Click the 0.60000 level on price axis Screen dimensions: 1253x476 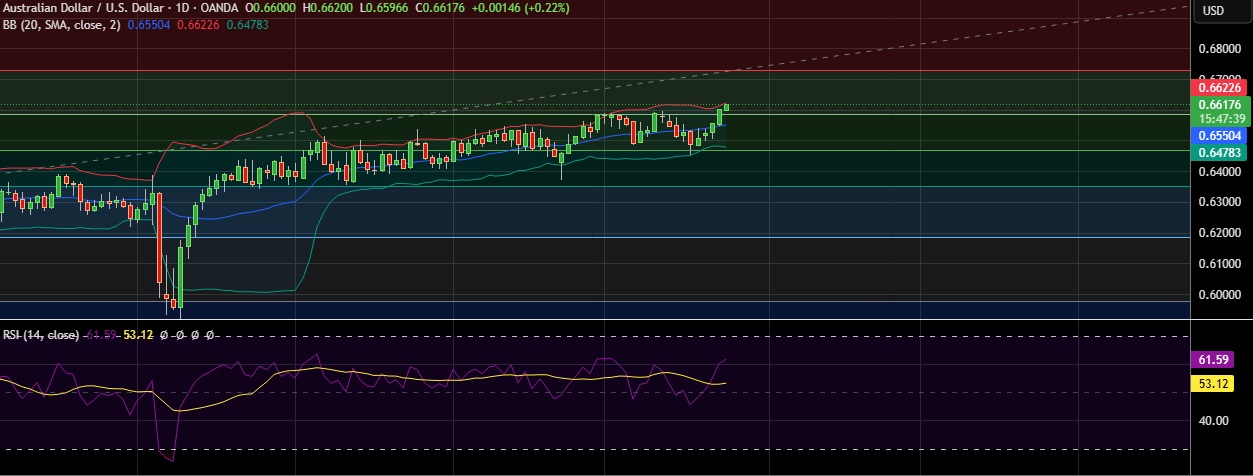(x=1218, y=295)
